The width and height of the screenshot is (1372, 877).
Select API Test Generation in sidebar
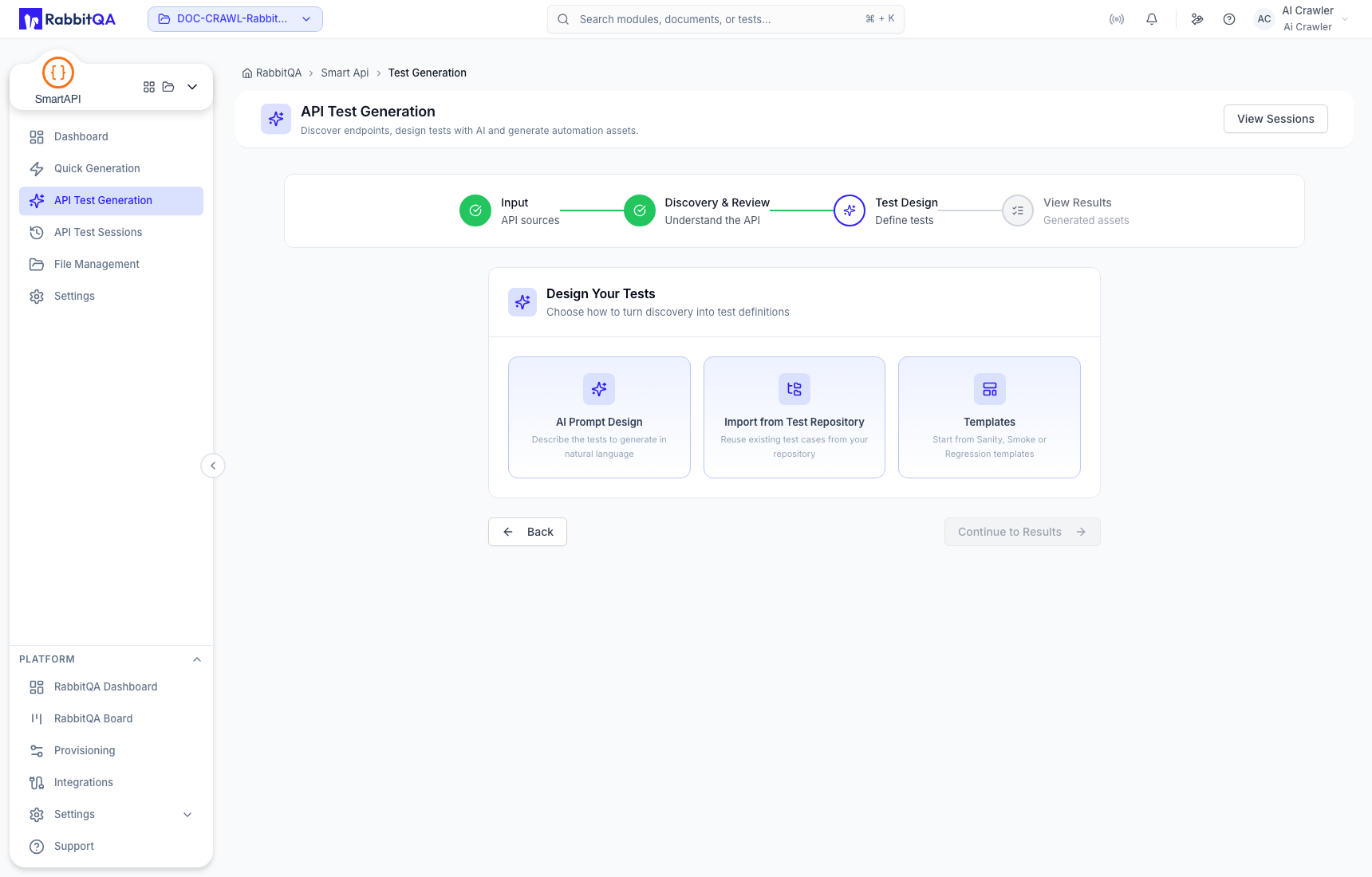(x=111, y=201)
